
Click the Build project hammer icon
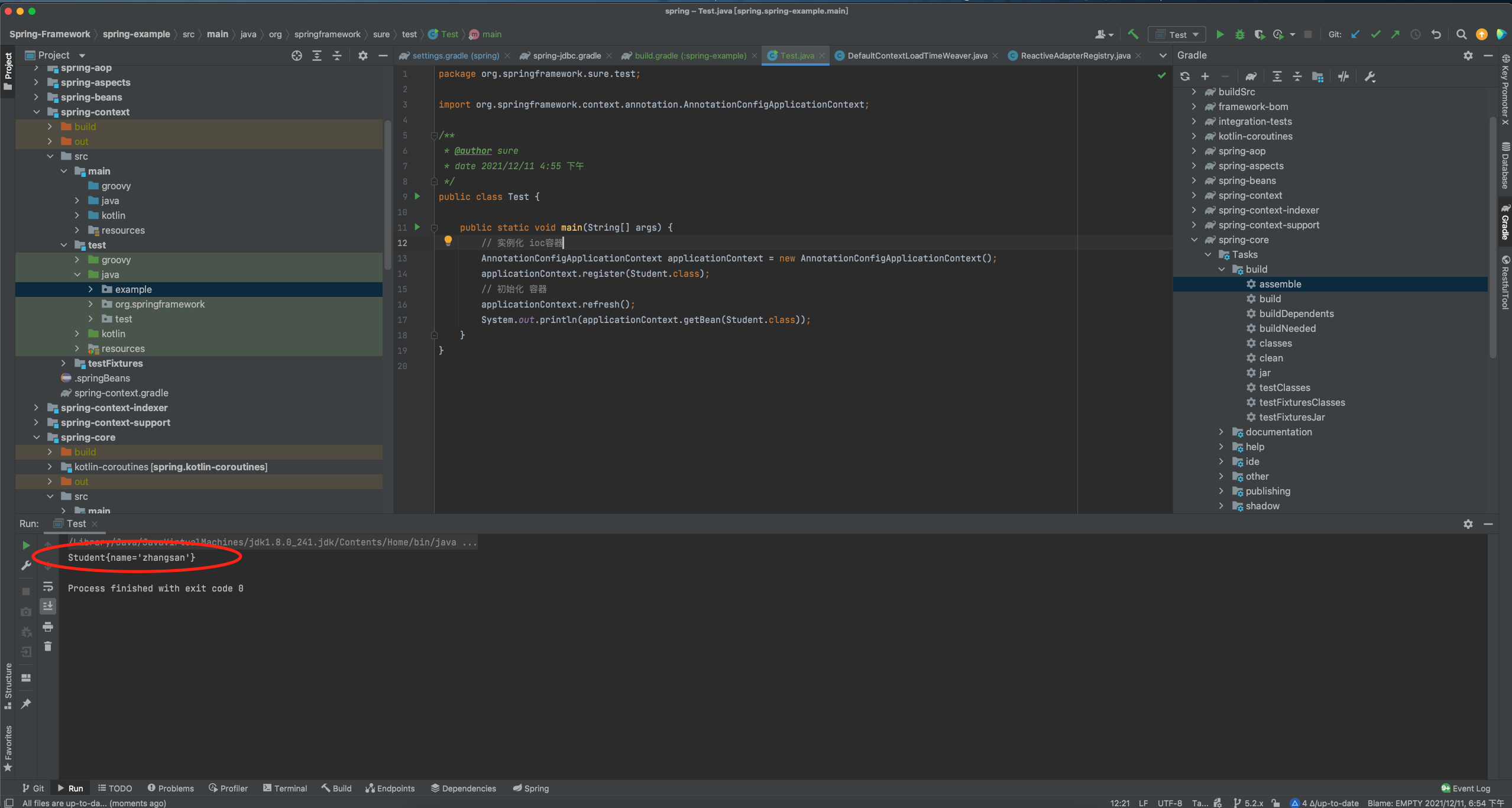click(1132, 34)
